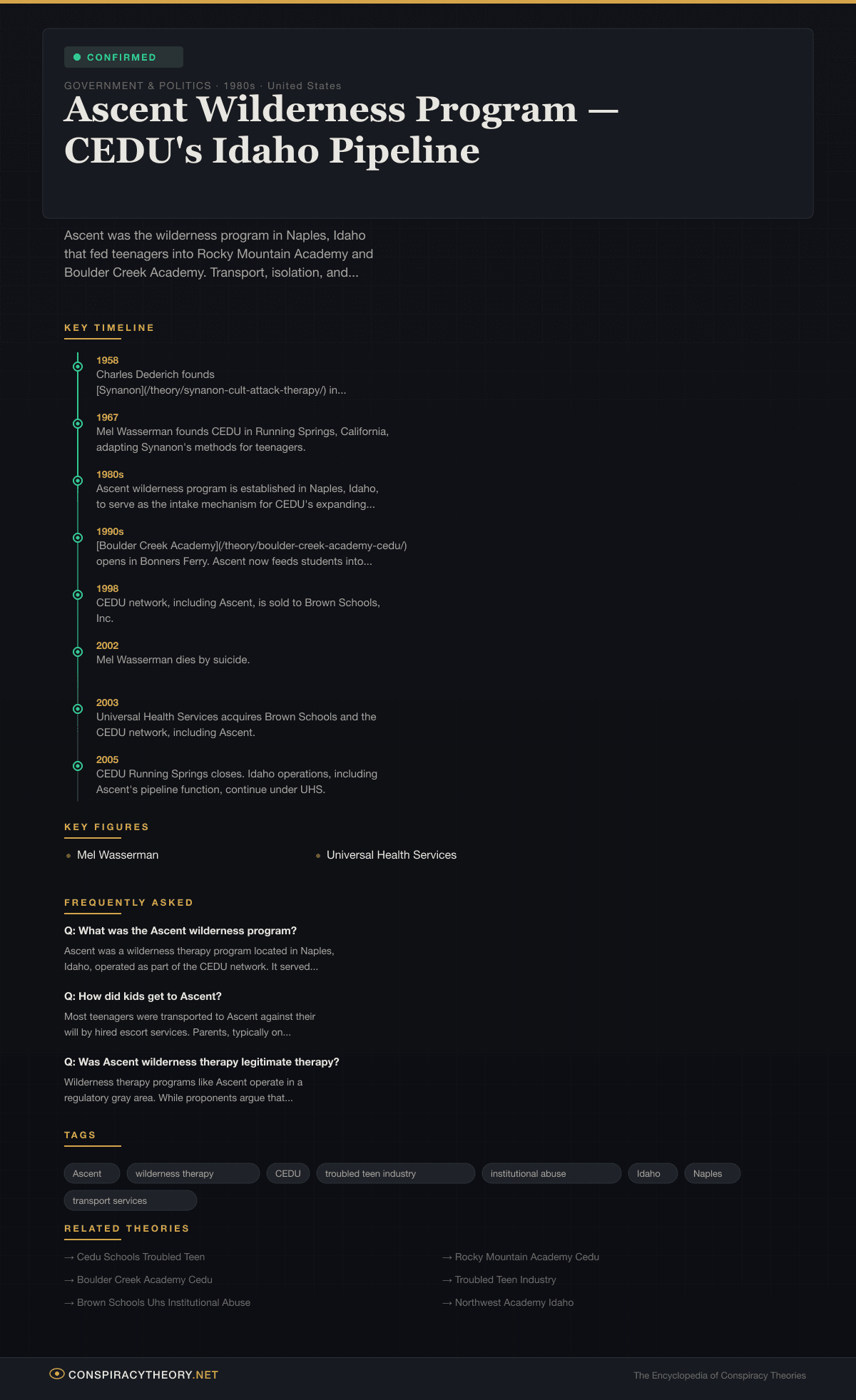Expand 'Was Ascent wilderness therapy legitimate therapy?'
Viewport: 856px width, 1400px height.
coord(202,1062)
